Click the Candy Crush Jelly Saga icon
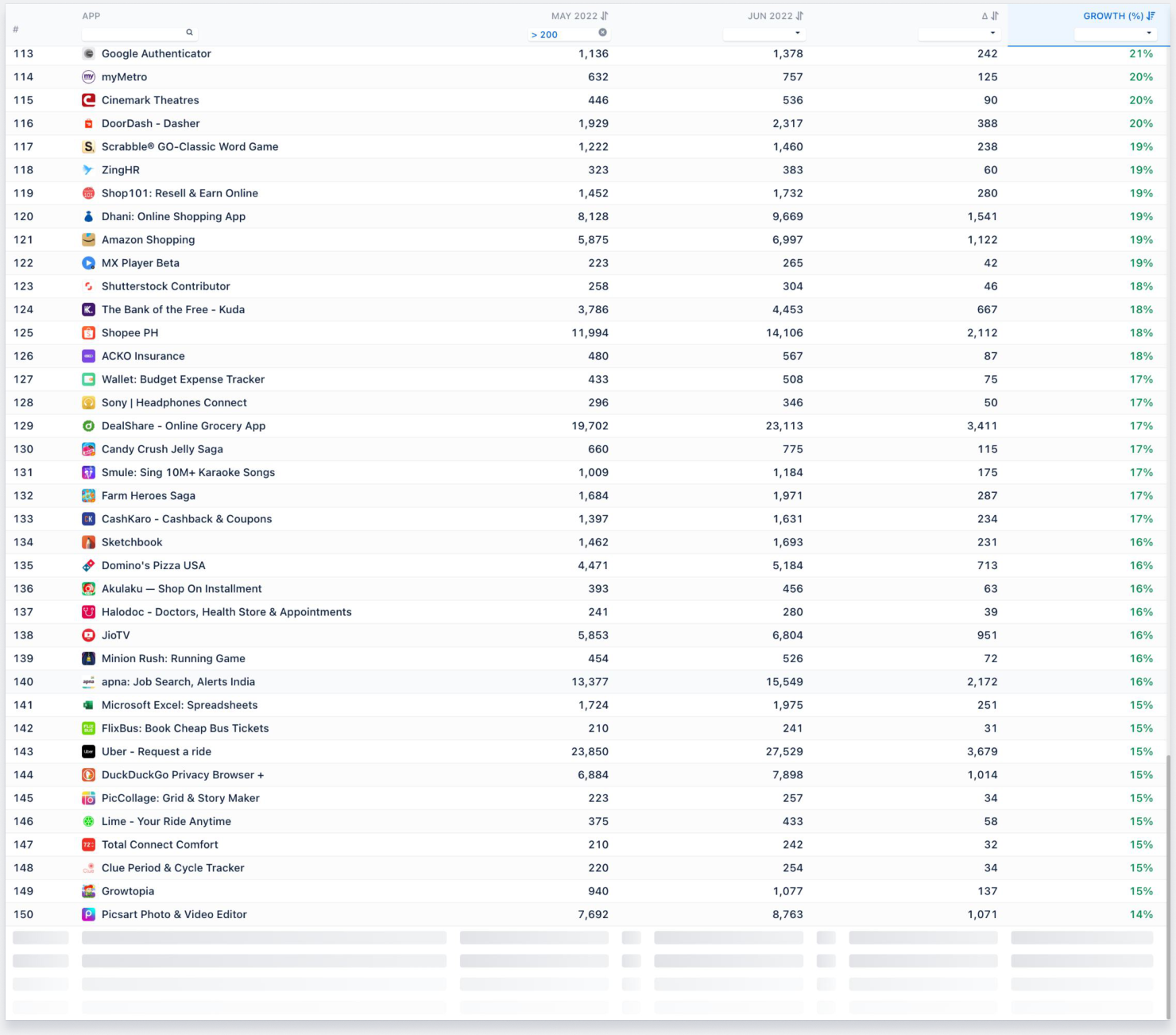The image size is (1176, 1035). pyautogui.click(x=89, y=449)
